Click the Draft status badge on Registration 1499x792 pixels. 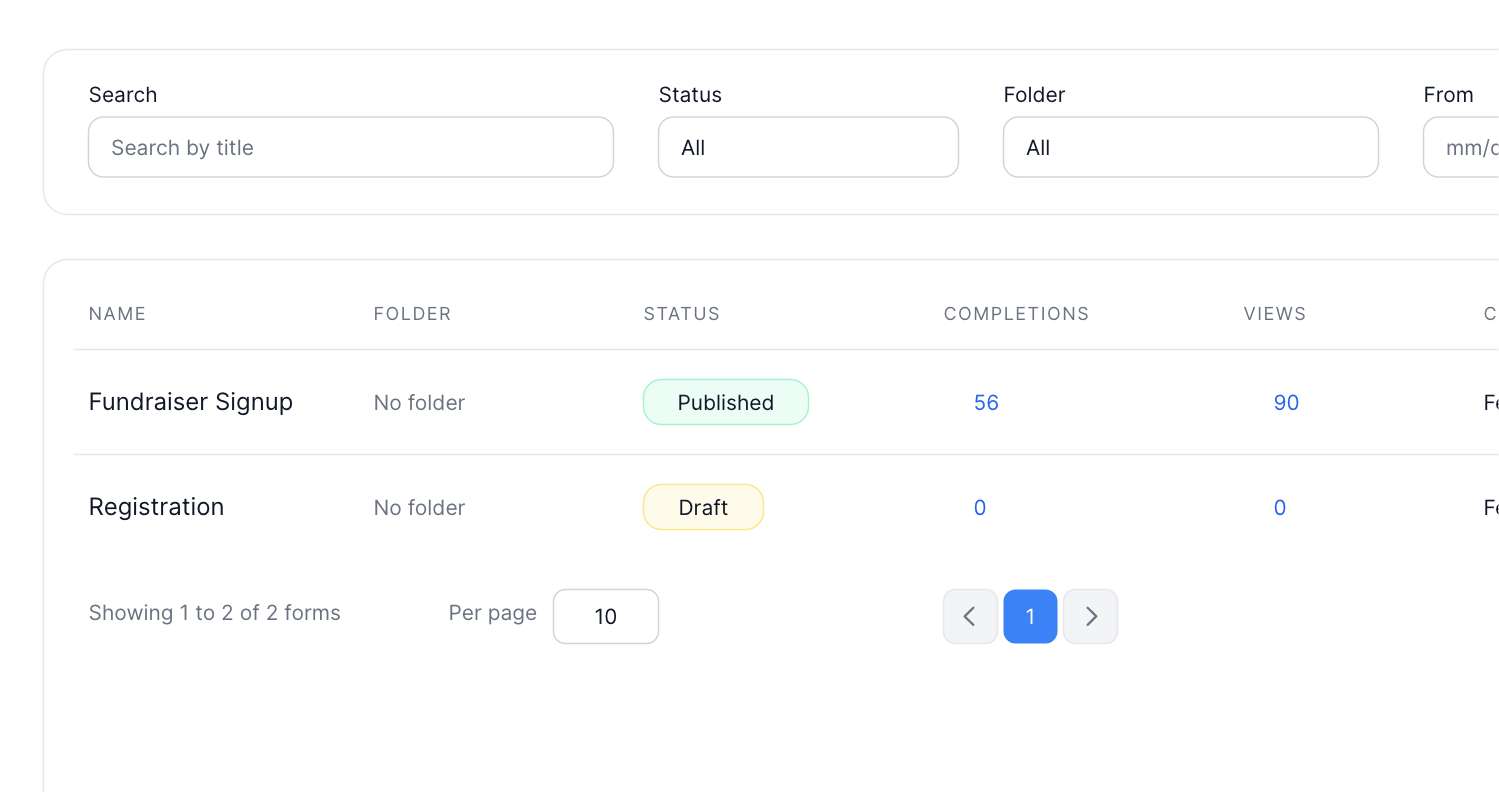click(x=703, y=507)
